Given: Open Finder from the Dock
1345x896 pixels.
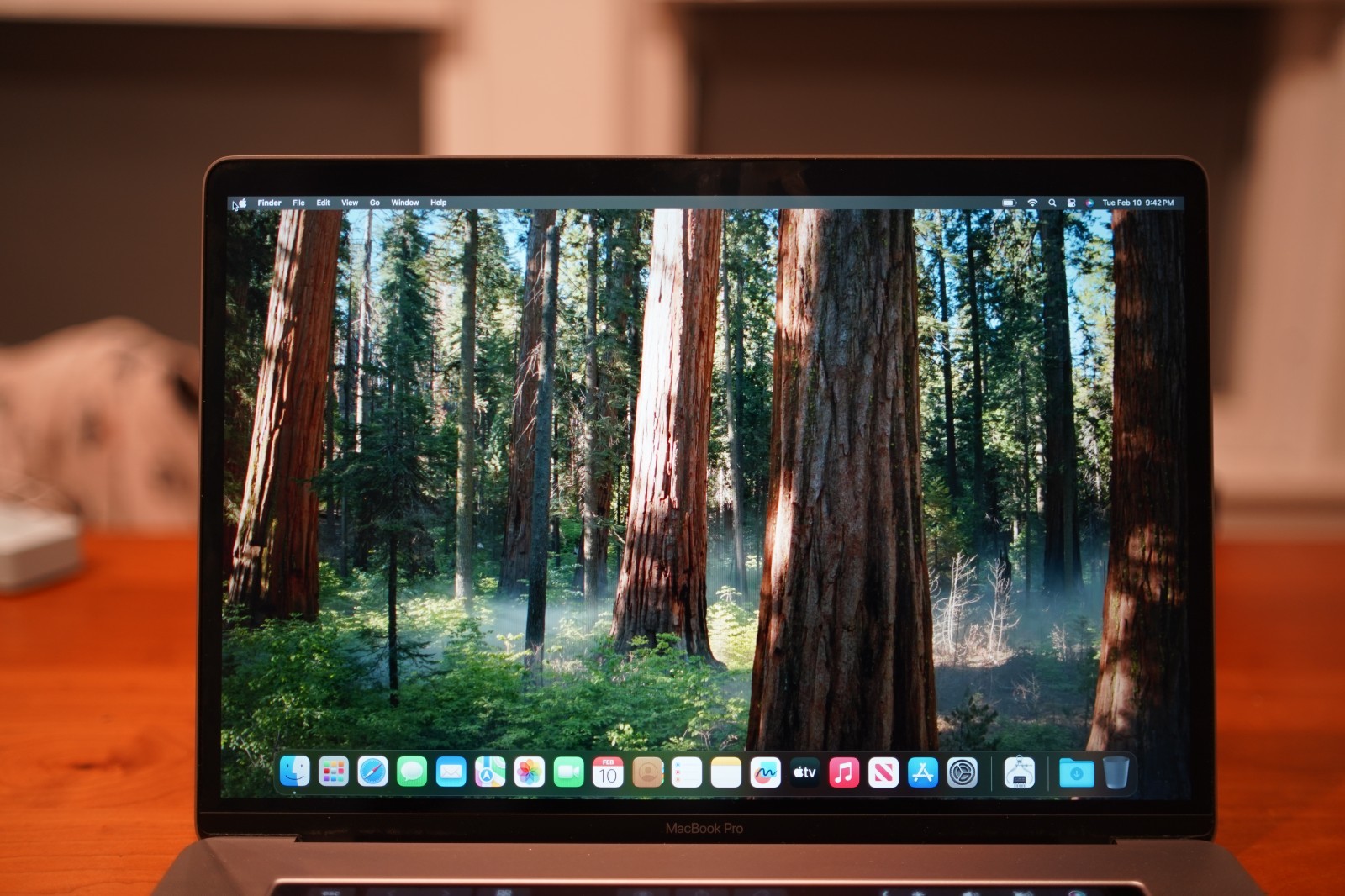Looking at the screenshot, I should 294,772.
